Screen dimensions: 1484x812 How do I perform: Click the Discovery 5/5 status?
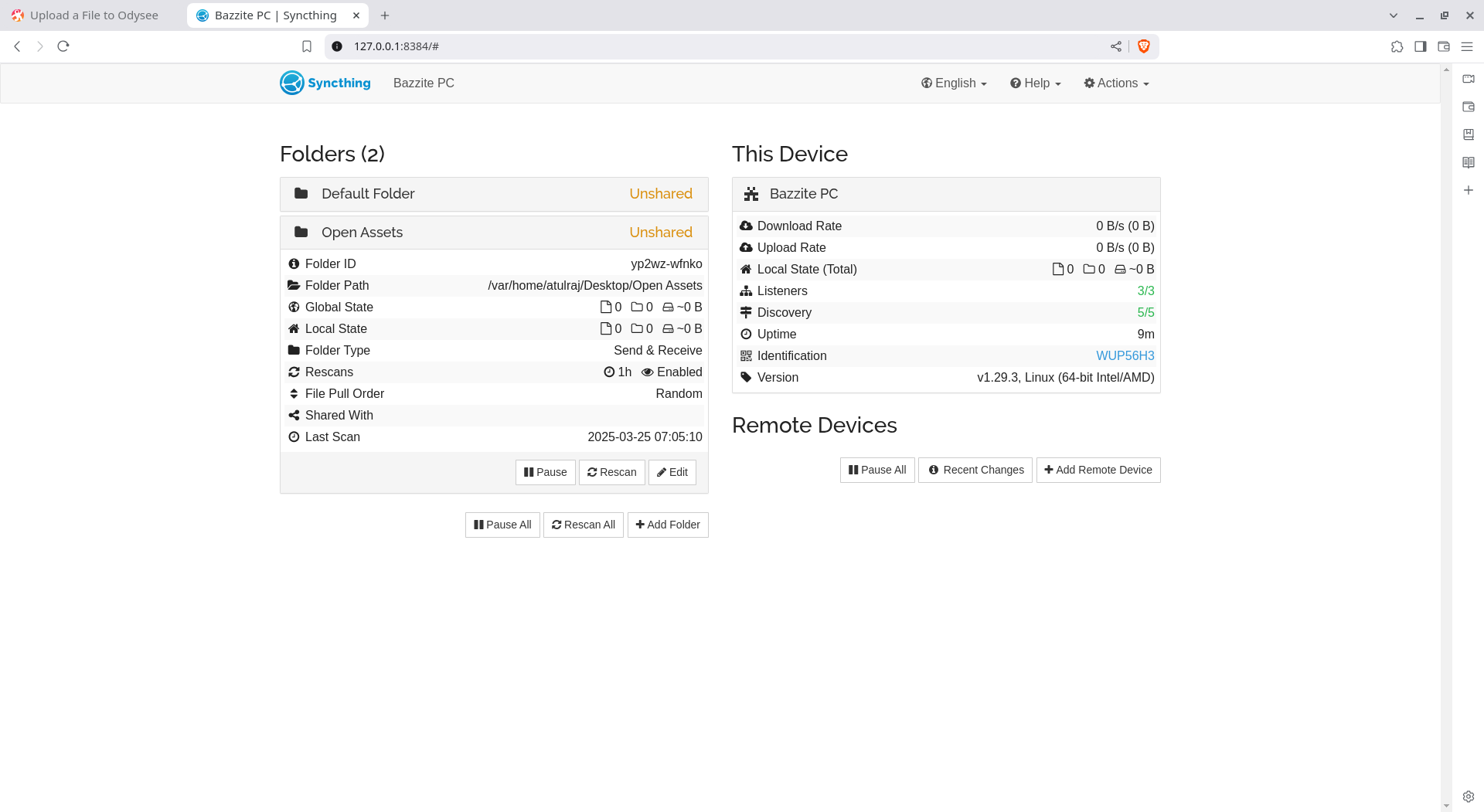pyautogui.click(x=1145, y=312)
